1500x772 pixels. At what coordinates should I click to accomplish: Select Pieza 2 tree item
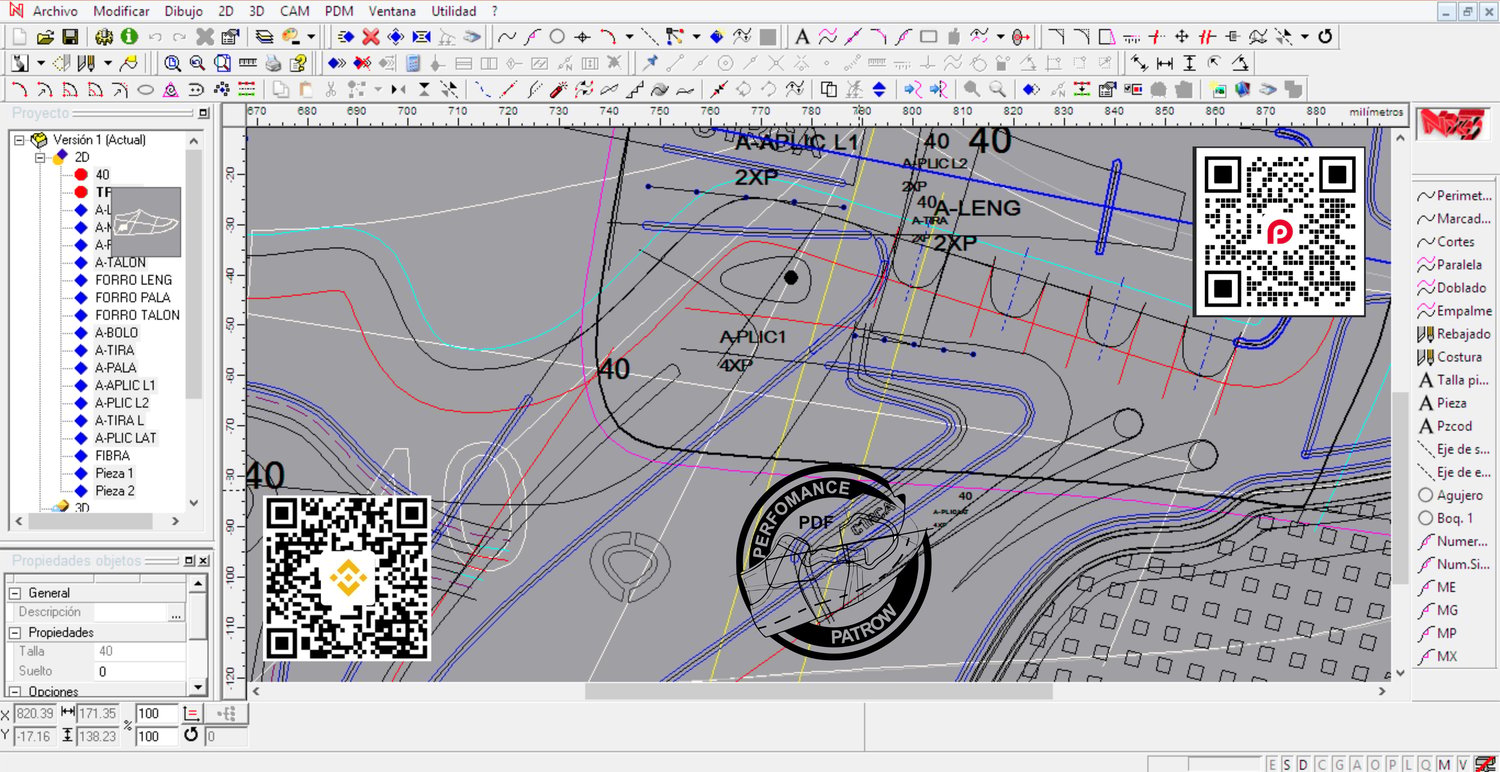114,490
